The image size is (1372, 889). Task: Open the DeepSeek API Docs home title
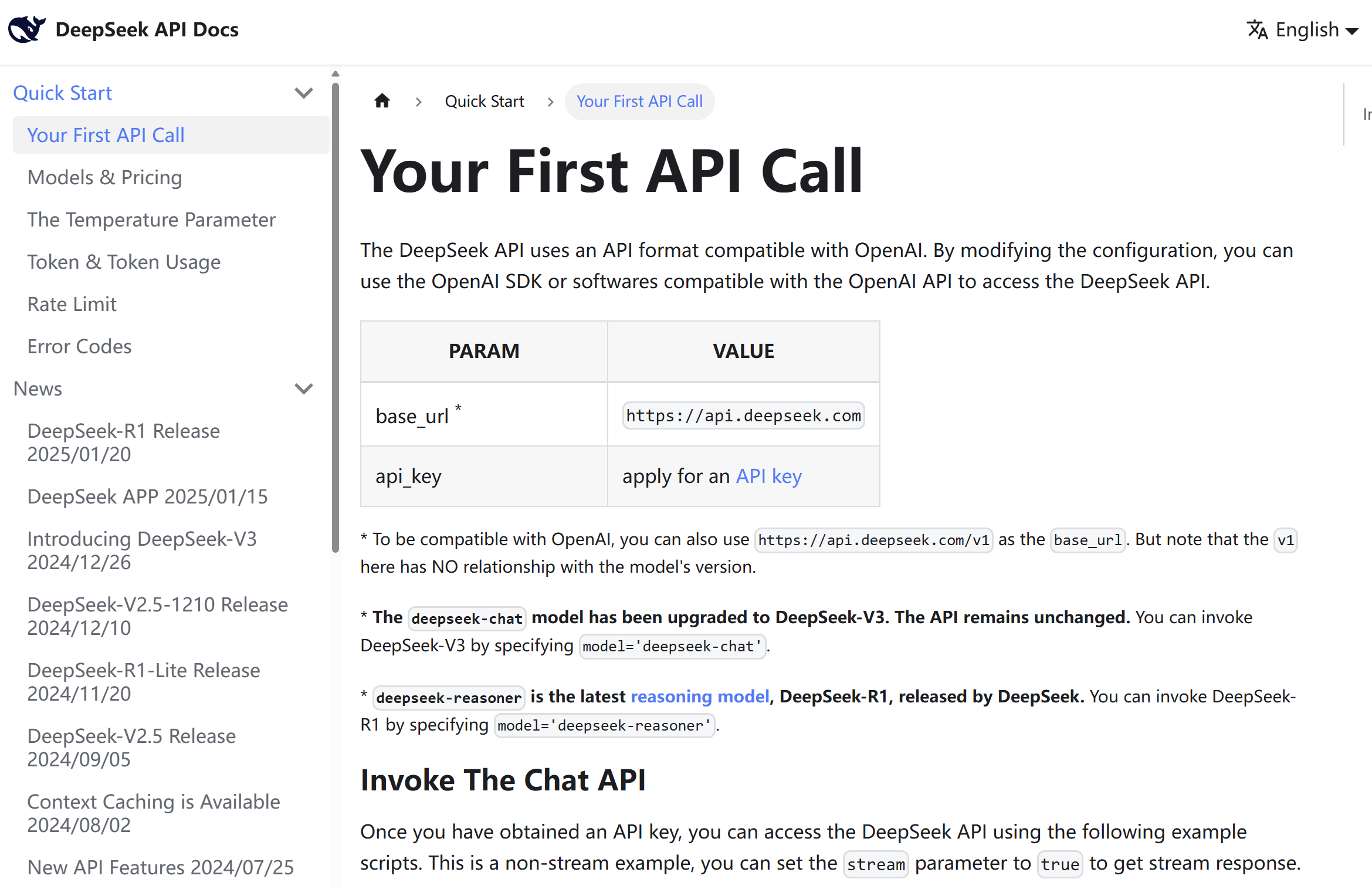(x=147, y=29)
